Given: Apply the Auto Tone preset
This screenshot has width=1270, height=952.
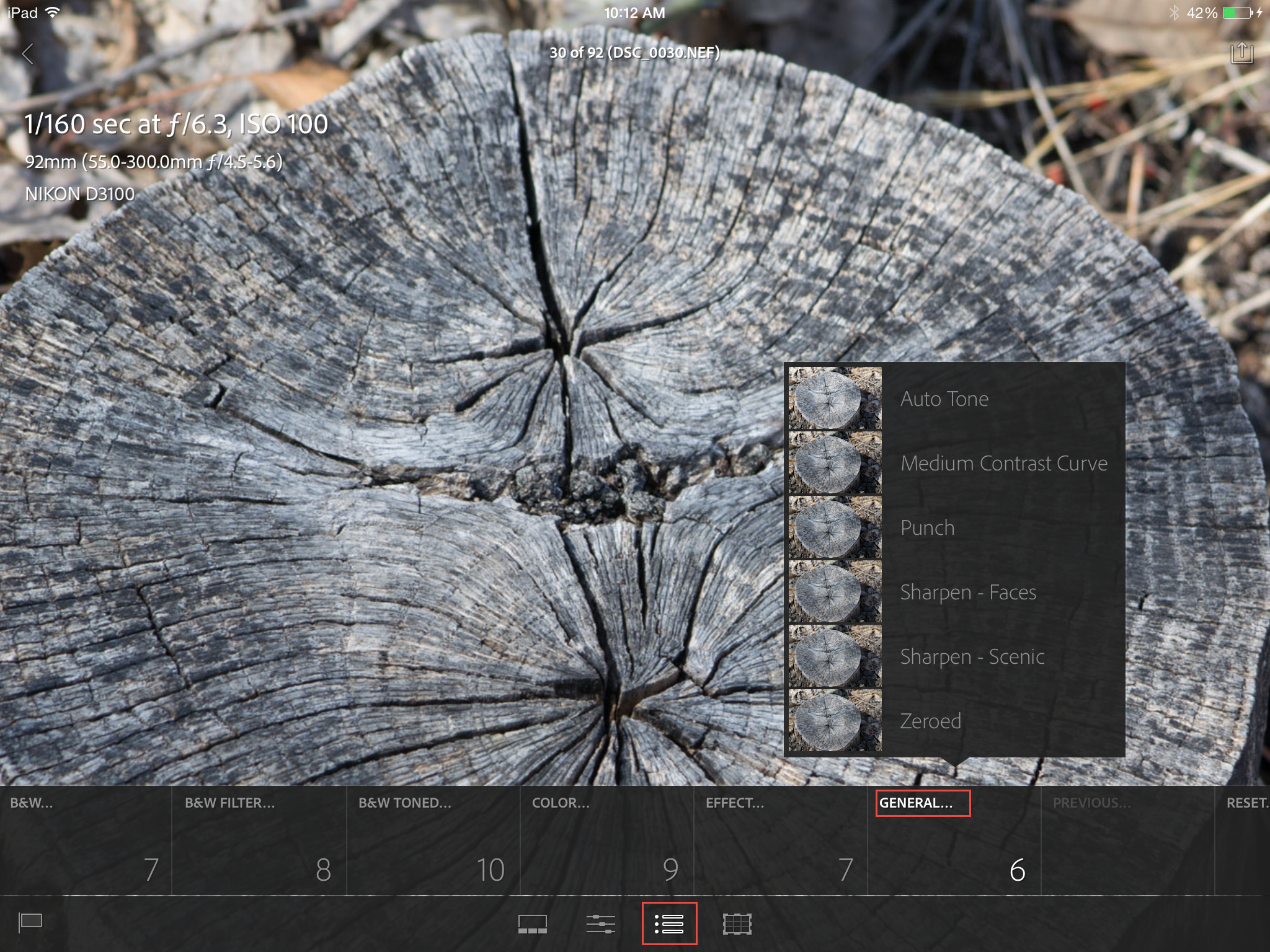Looking at the screenshot, I should (x=955, y=399).
